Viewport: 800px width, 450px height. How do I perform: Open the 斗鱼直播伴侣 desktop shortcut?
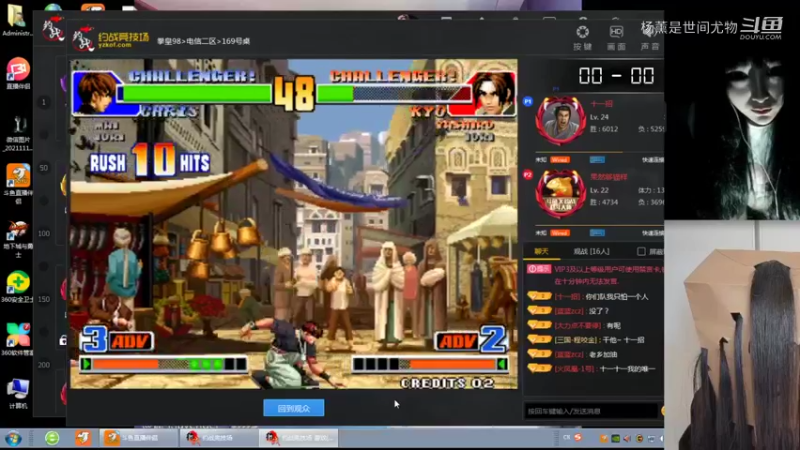(x=18, y=184)
